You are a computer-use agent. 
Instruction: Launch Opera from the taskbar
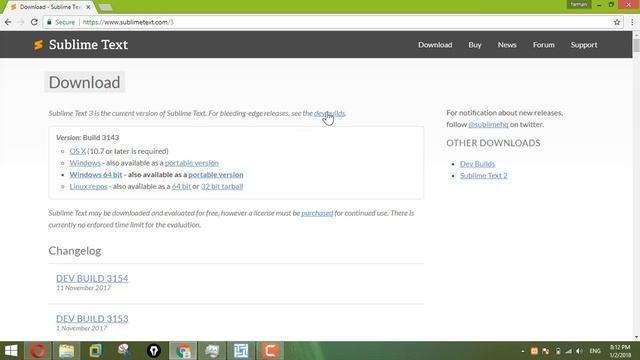(x=38, y=351)
